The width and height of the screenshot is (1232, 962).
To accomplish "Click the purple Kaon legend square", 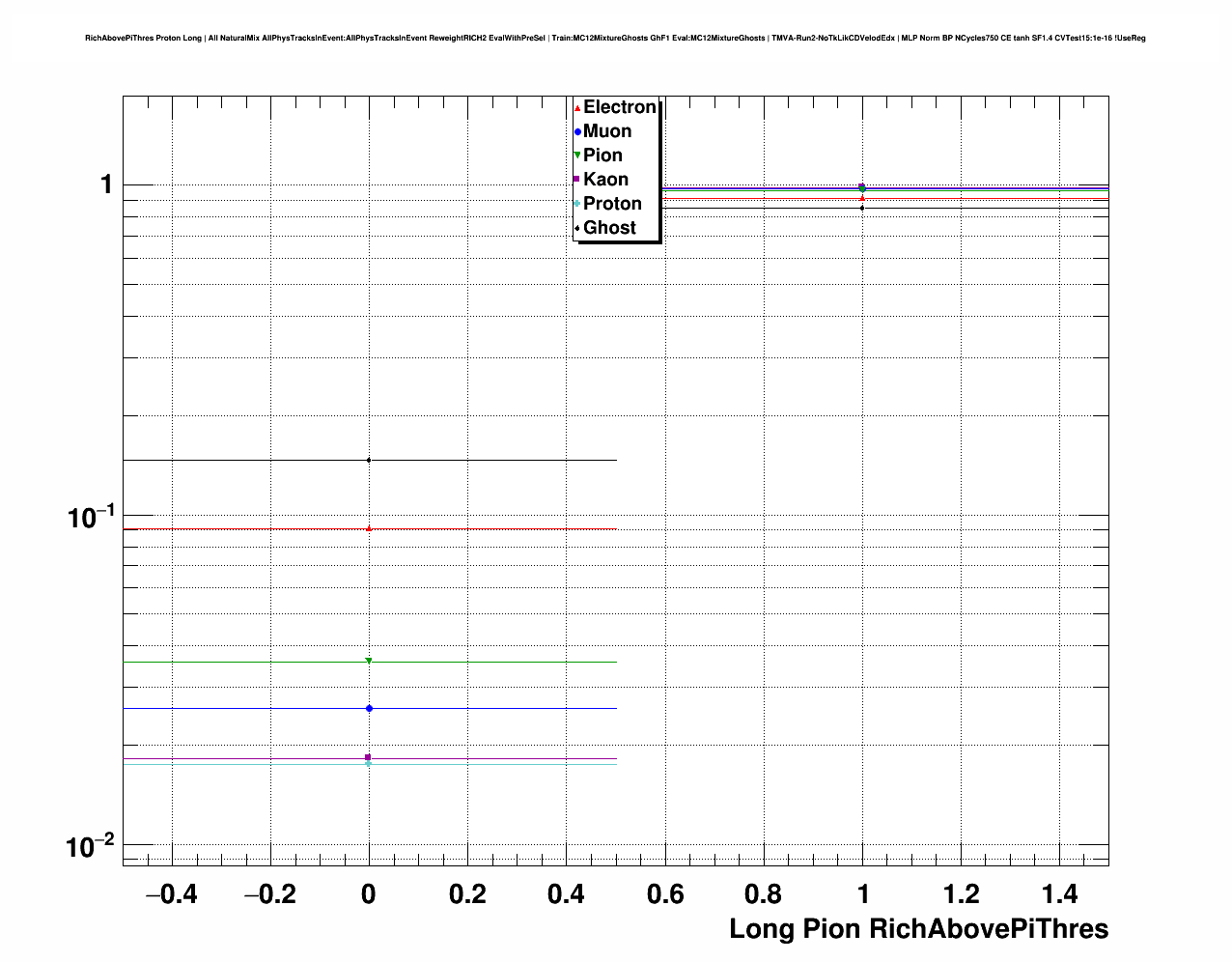I will click(576, 180).
